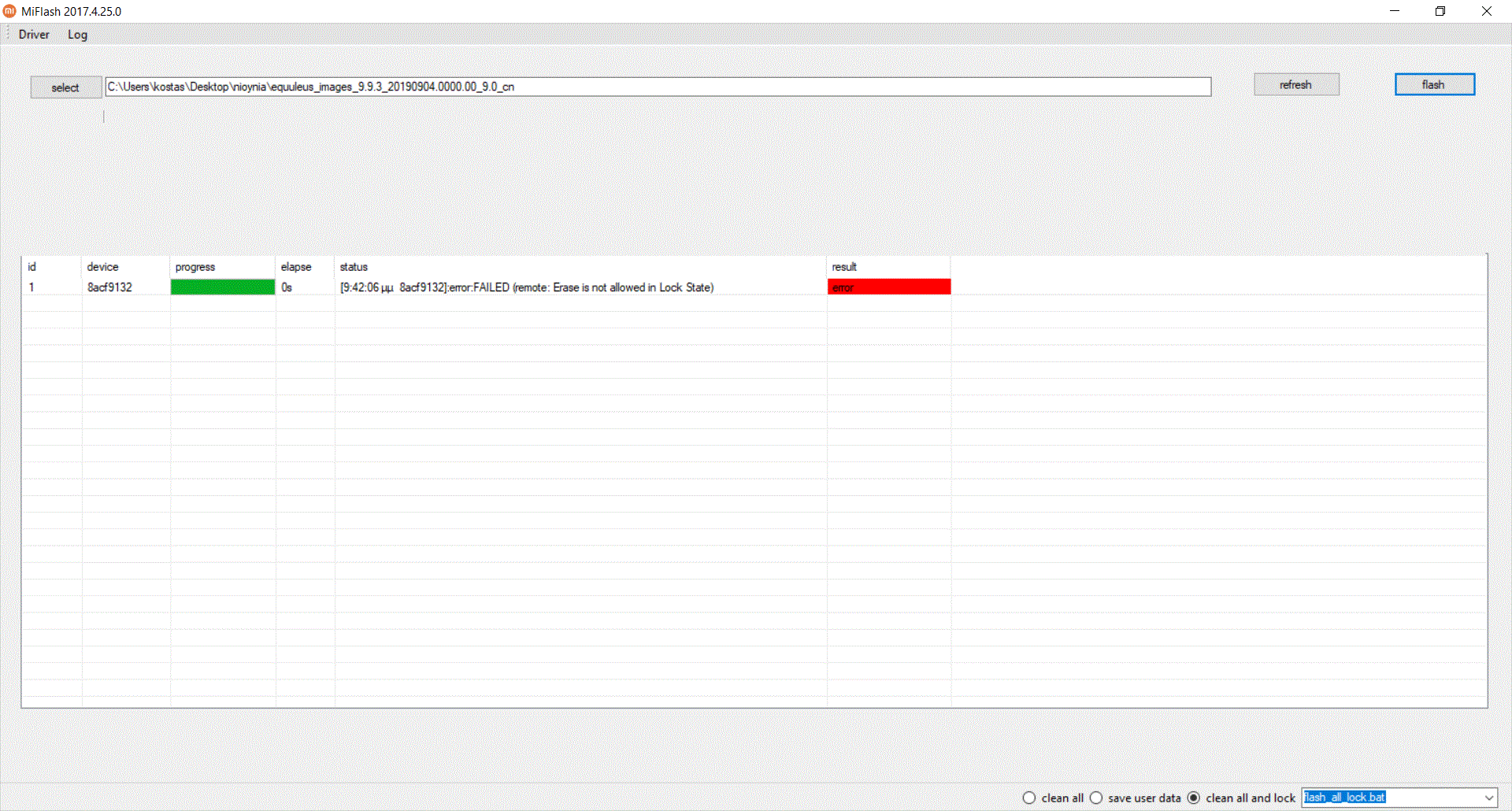Click the 'device' column header
Viewport: 1512px width, 811px height.
(x=126, y=267)
